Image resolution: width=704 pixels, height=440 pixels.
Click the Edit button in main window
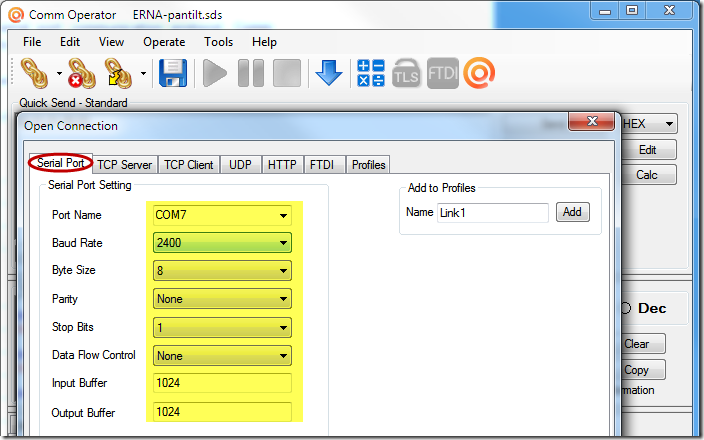coord(648,150)
